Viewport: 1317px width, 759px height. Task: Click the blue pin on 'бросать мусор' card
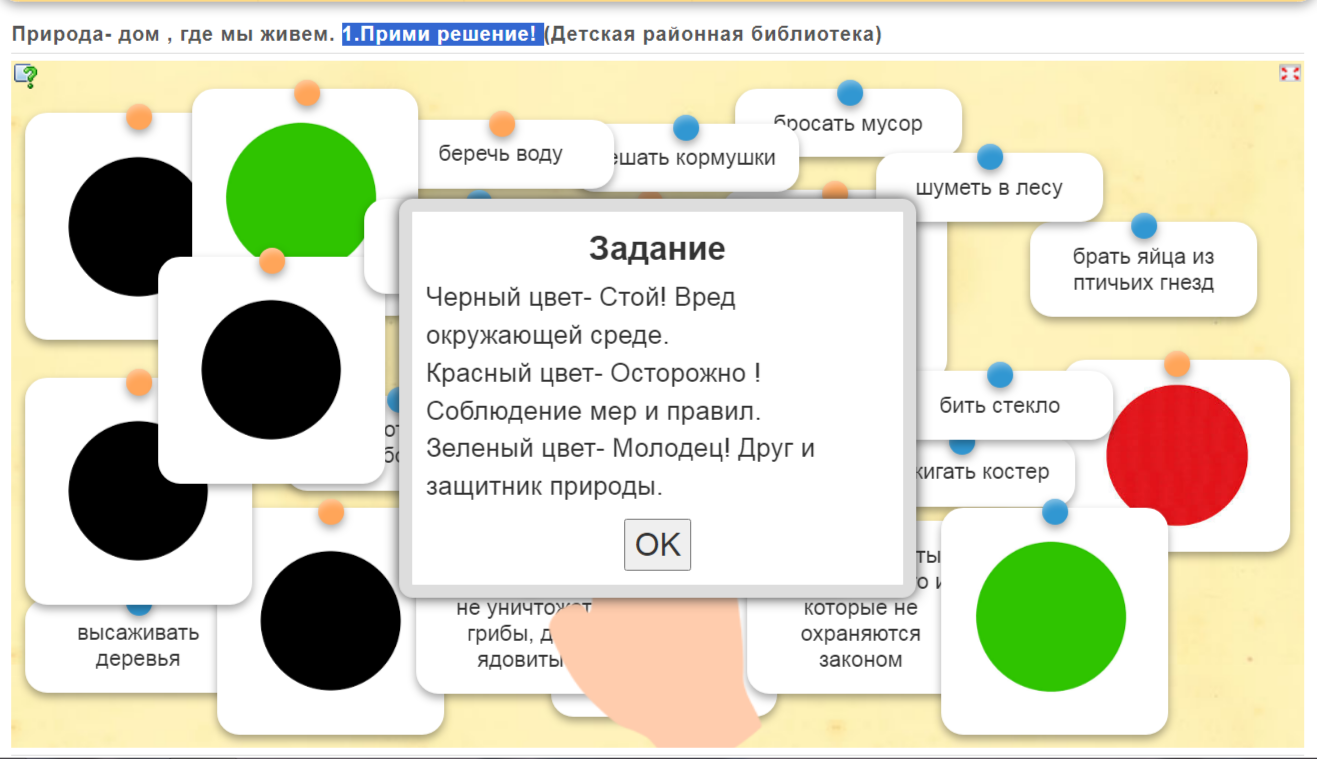click(849, 93)
